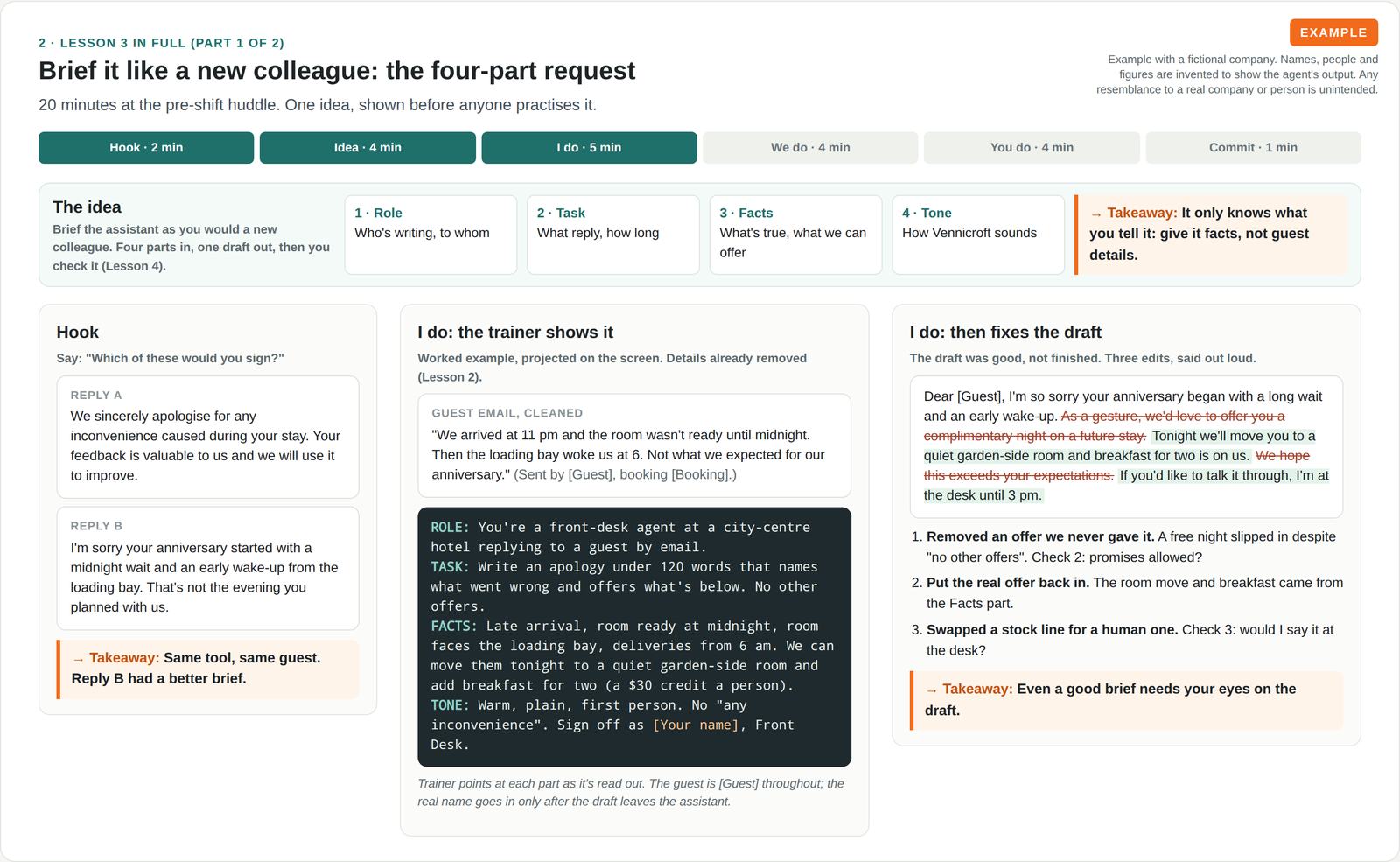Click the "4 · Tone" card

(x=978, y=235)
